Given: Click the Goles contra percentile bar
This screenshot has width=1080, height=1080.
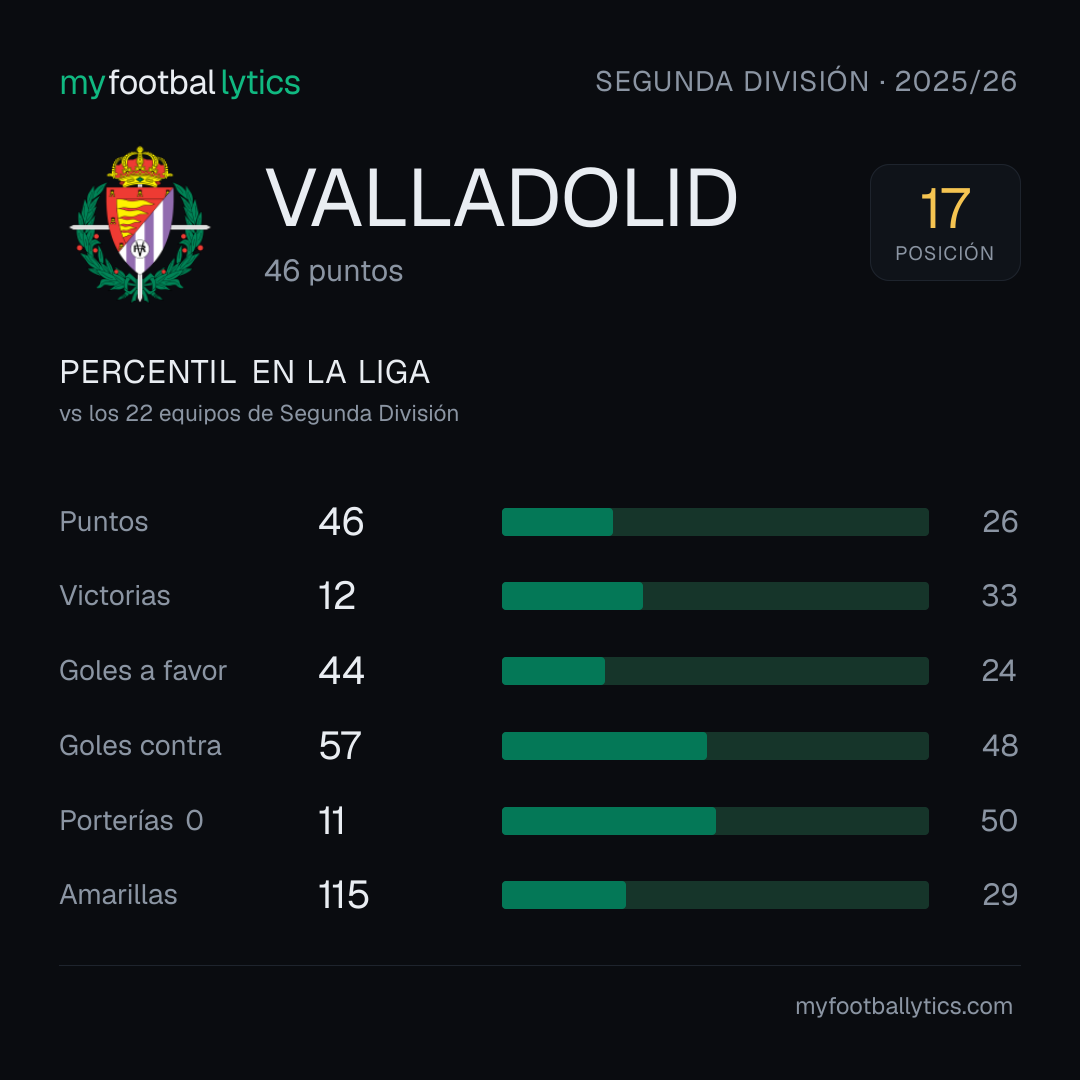Looking at the screenshot, I should 715,746.
